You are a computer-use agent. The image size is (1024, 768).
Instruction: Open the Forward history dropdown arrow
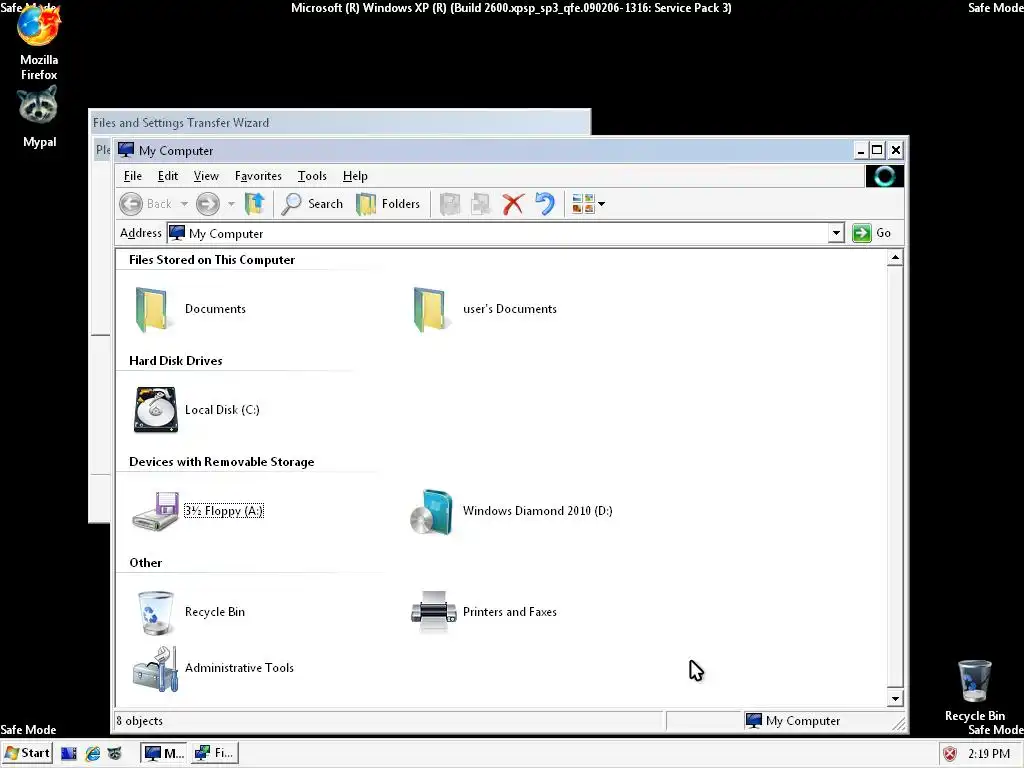click(x=231, y=204)
